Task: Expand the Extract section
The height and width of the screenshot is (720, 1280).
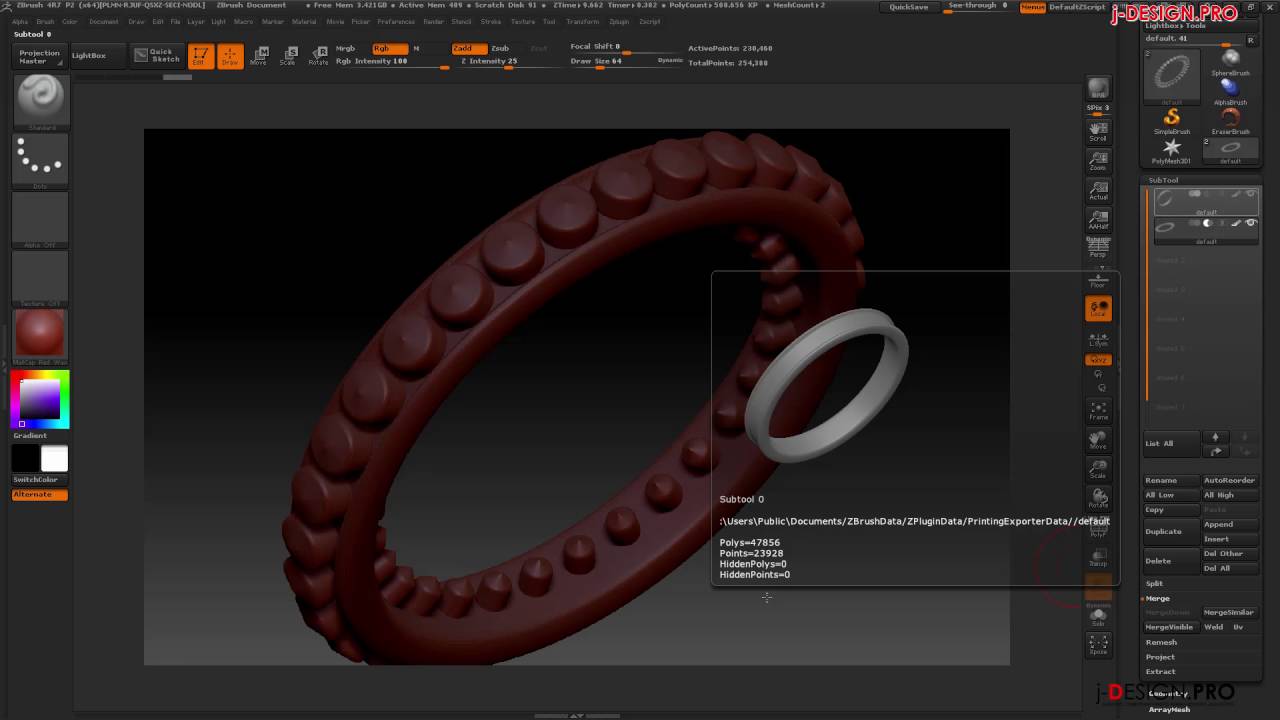Action: (1160, 671)
